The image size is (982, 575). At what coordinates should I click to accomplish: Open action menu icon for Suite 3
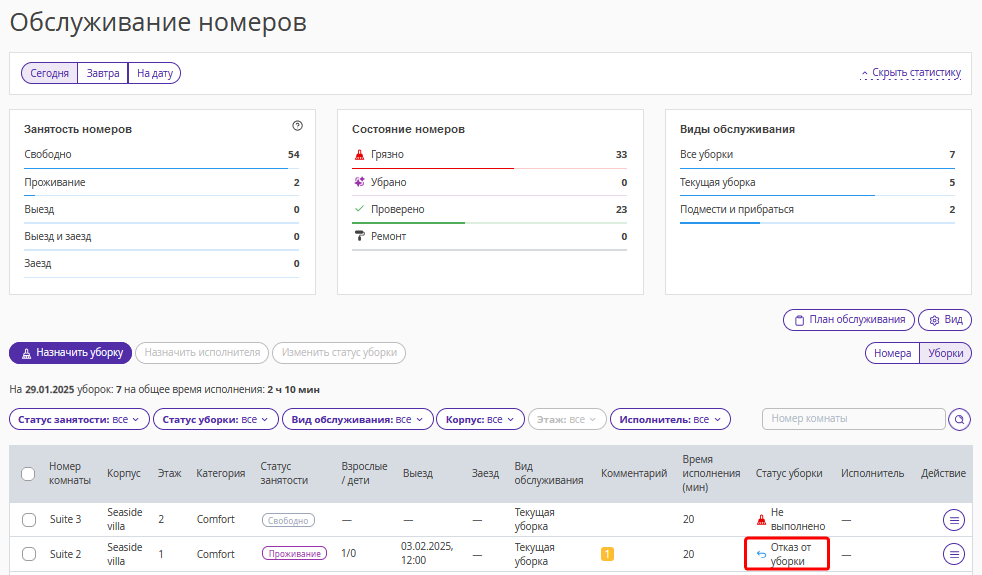click(954, 519)
